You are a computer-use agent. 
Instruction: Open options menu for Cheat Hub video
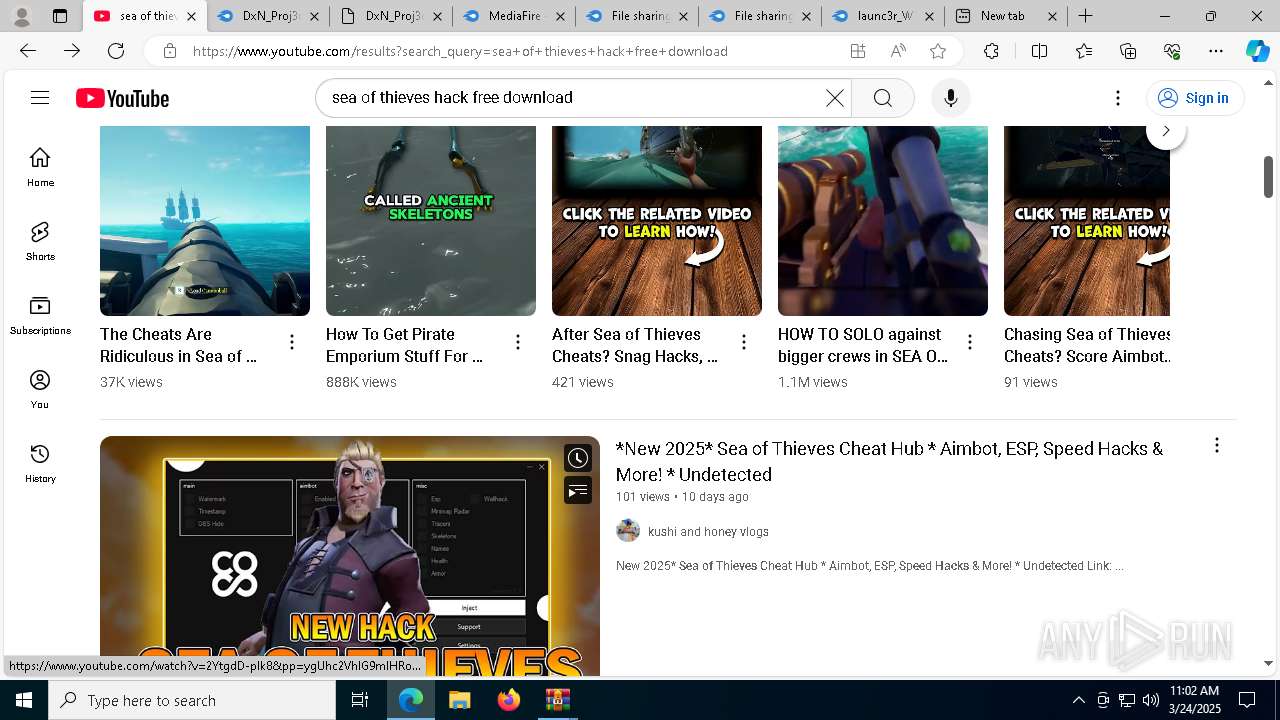[1216, 445]
